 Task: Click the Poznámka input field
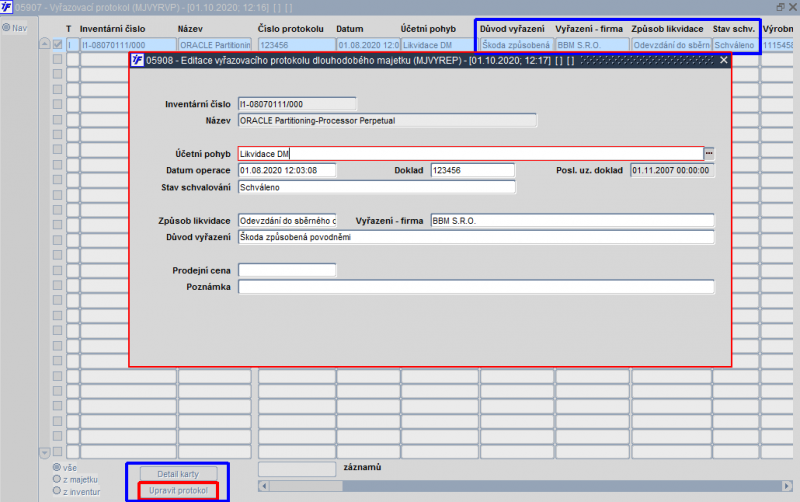(x=476, y=287)
